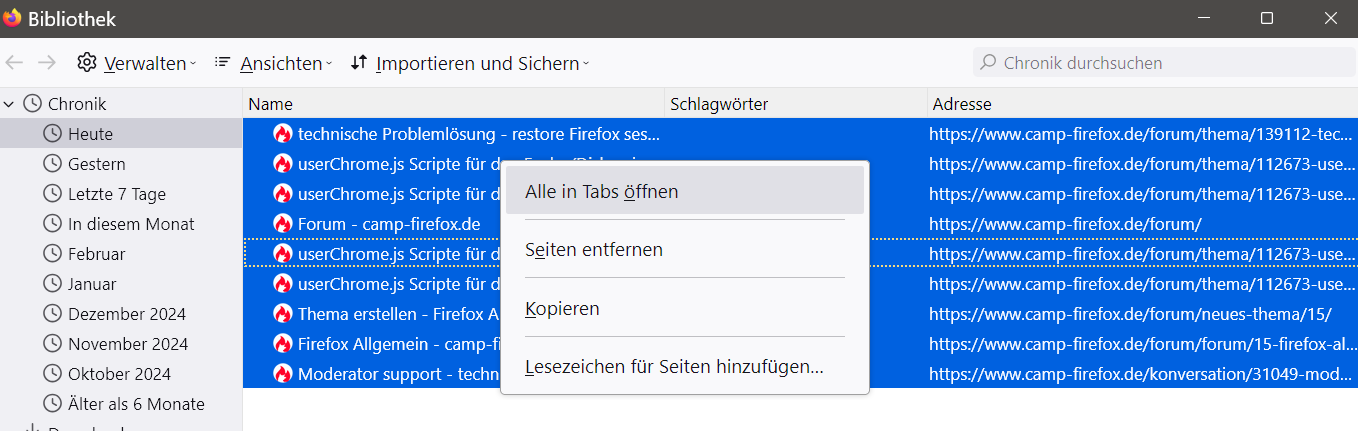
Task: Open the Verwalten dropdown menu
Action: coord(144,63)
